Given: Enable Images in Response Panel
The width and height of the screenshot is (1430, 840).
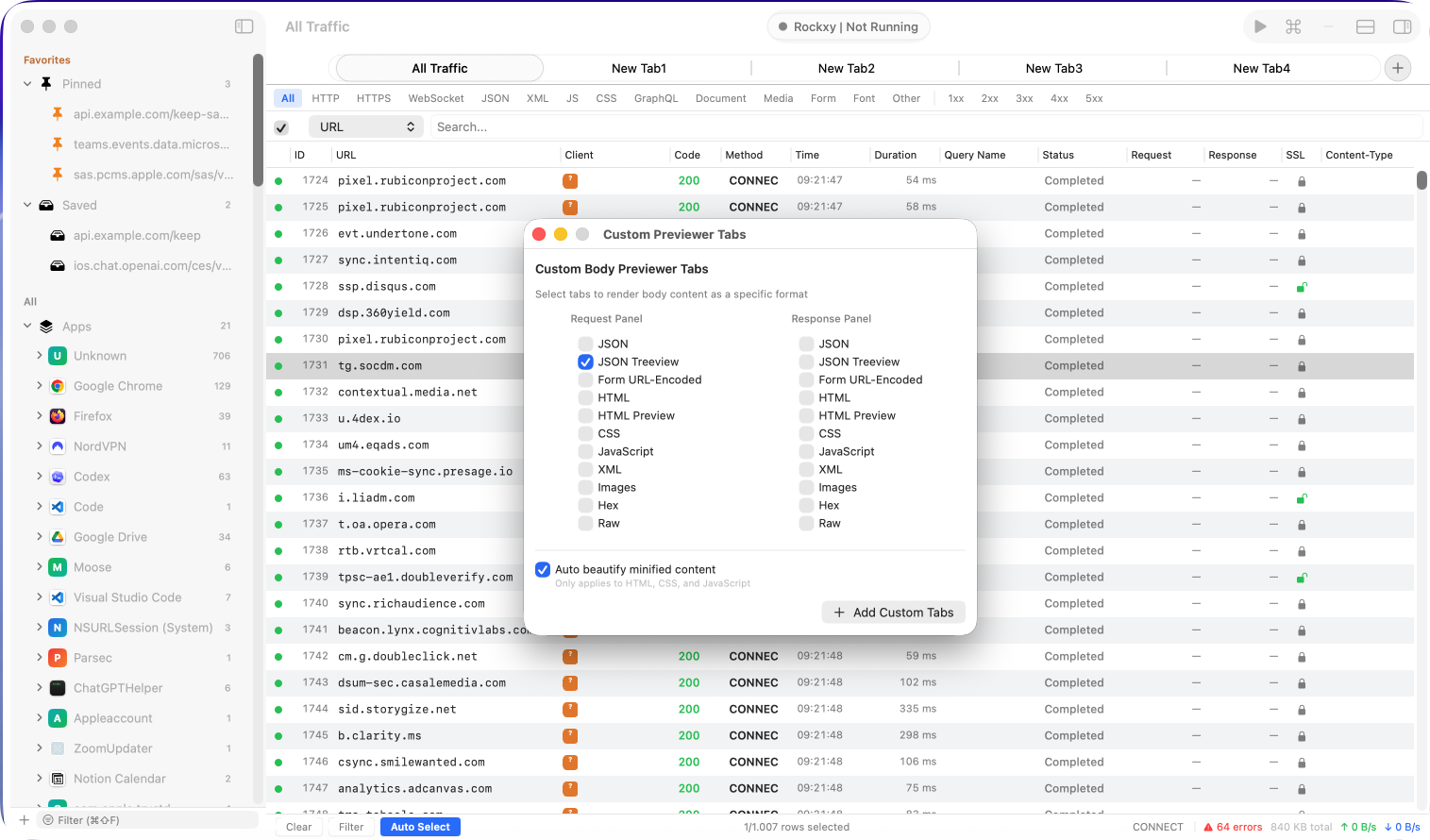Looking at the screenshot, I should tap(806, 487).
